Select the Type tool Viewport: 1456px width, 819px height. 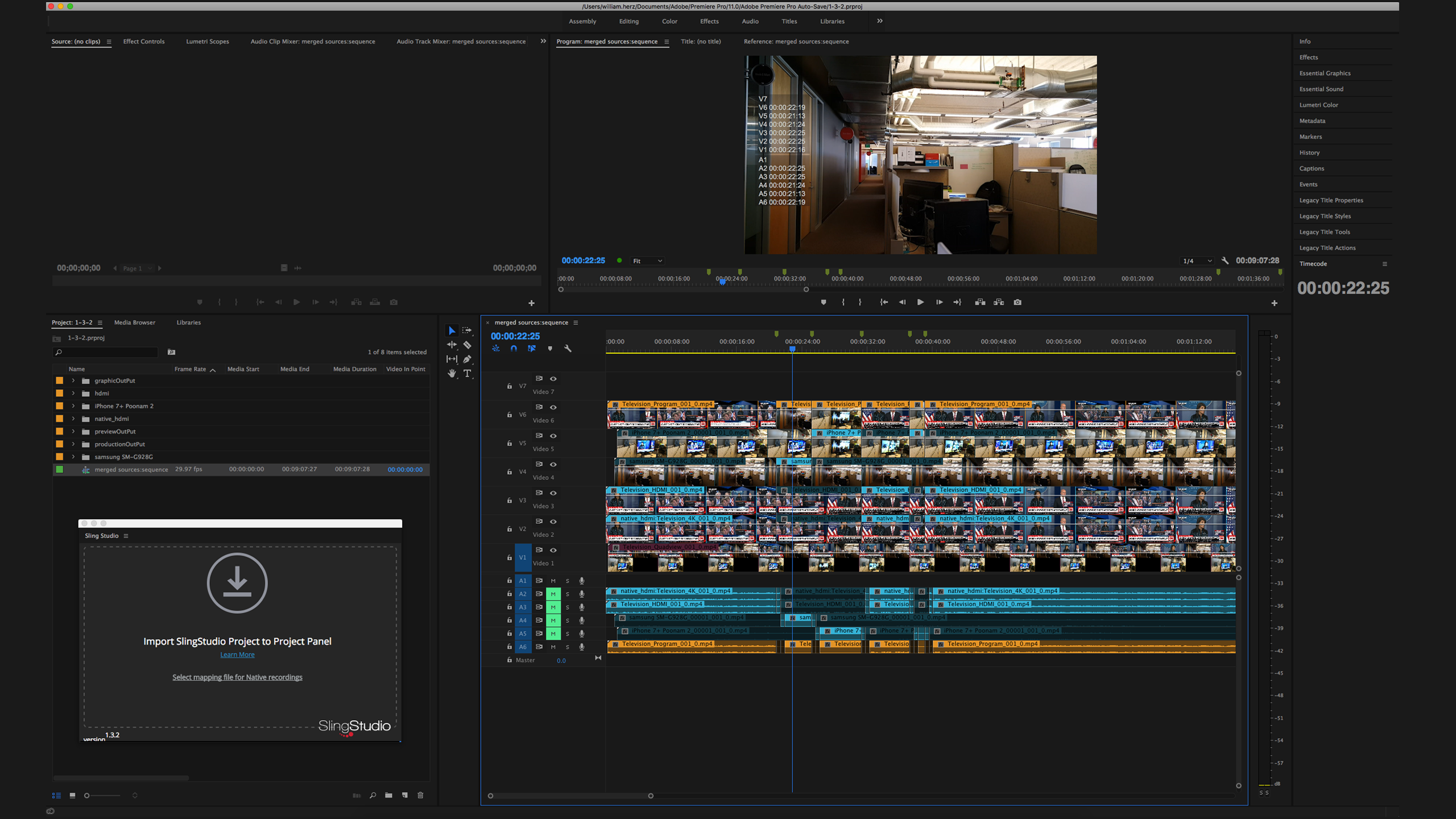467,374
